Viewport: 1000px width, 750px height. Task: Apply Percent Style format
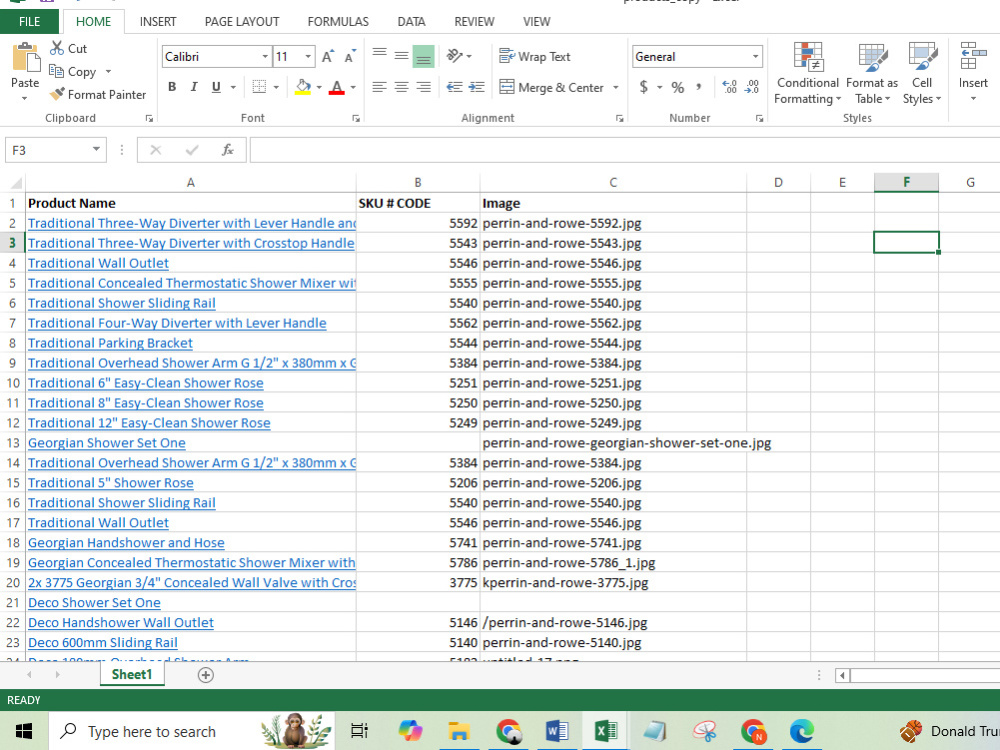click(677, 87)
